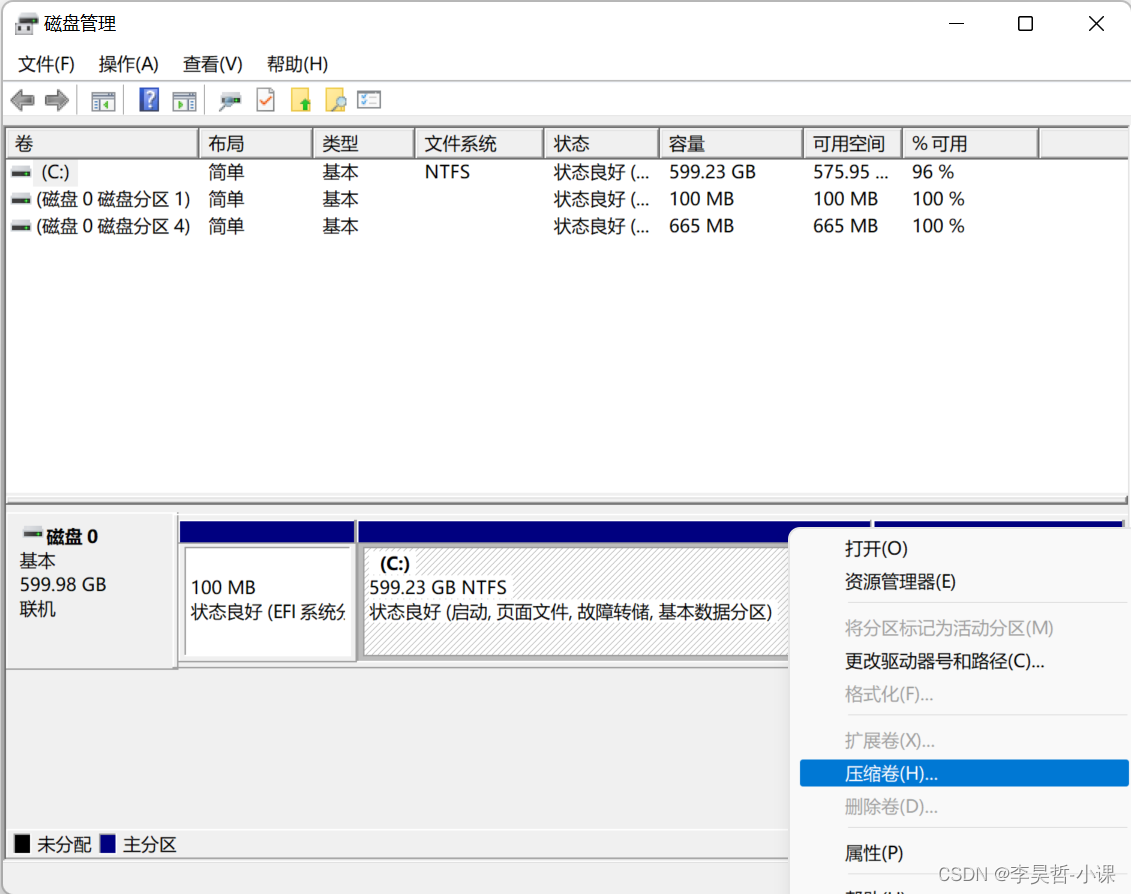Open Help via blue question-mark icon
This screenshot has height=894, width=1131.
(x=149, y=100)
